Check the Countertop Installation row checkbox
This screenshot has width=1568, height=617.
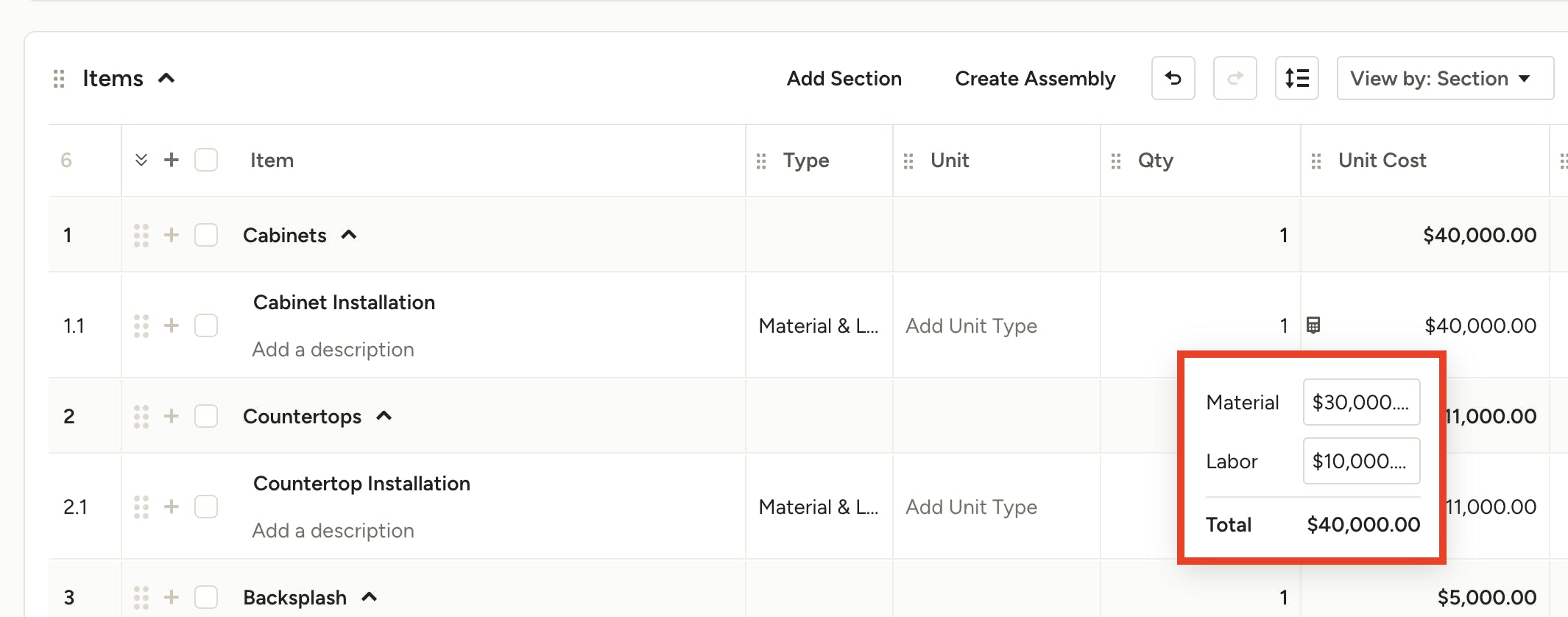click(x=206, y=507)
